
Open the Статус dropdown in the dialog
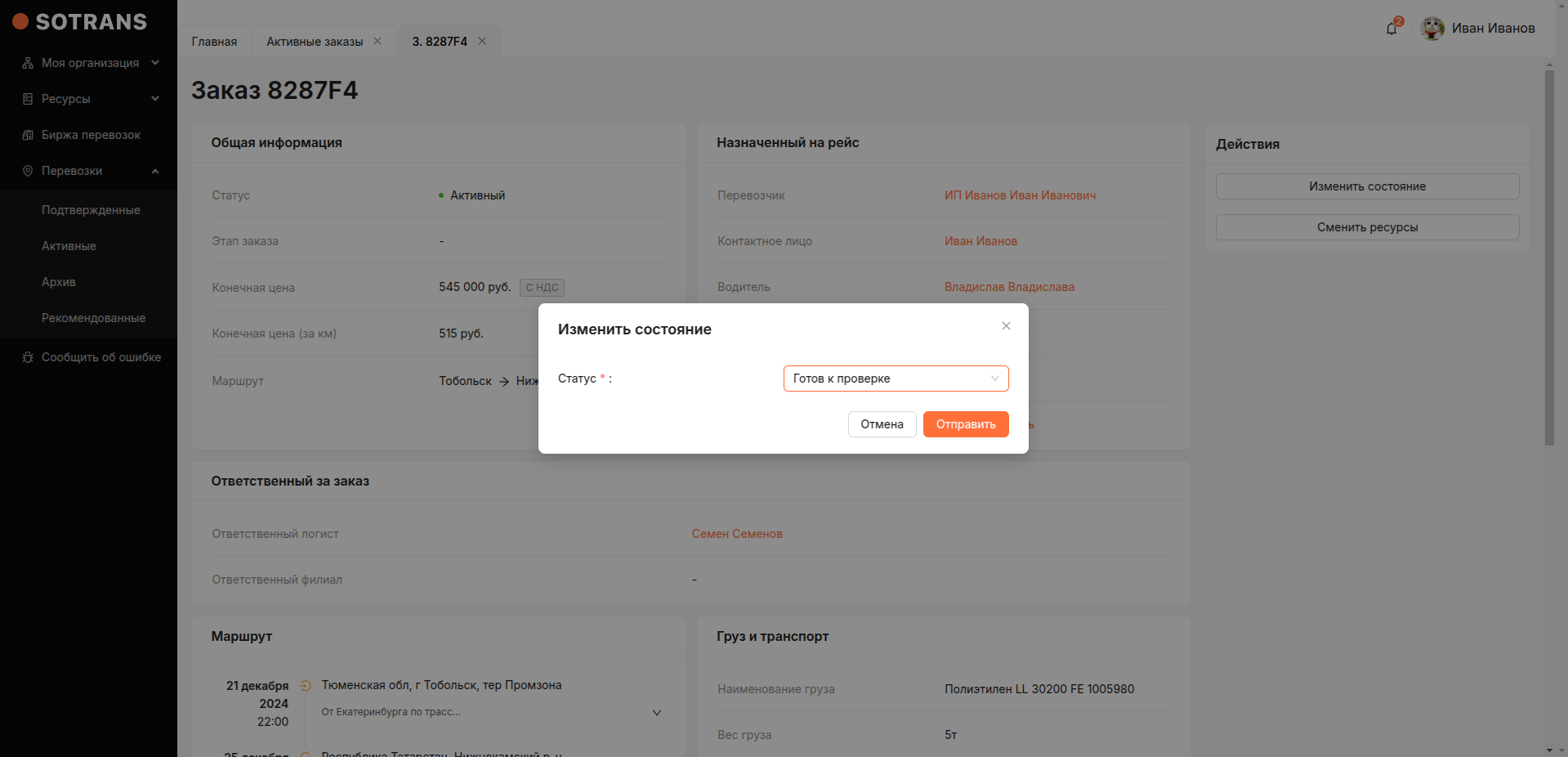[x=896, y=378]
